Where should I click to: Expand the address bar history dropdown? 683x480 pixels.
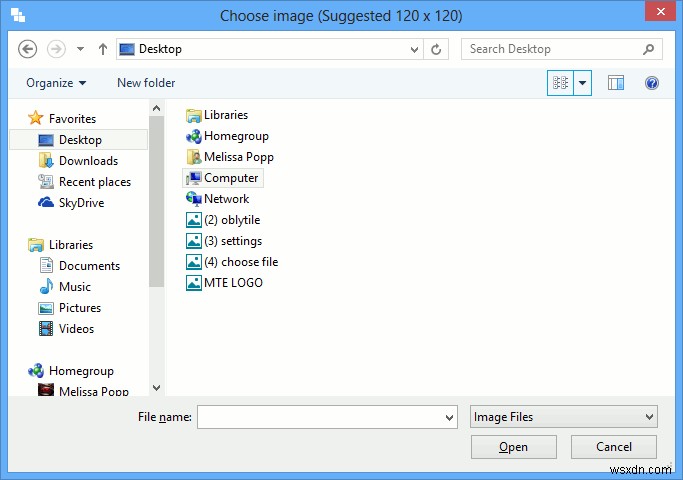(x=414, y=49)
